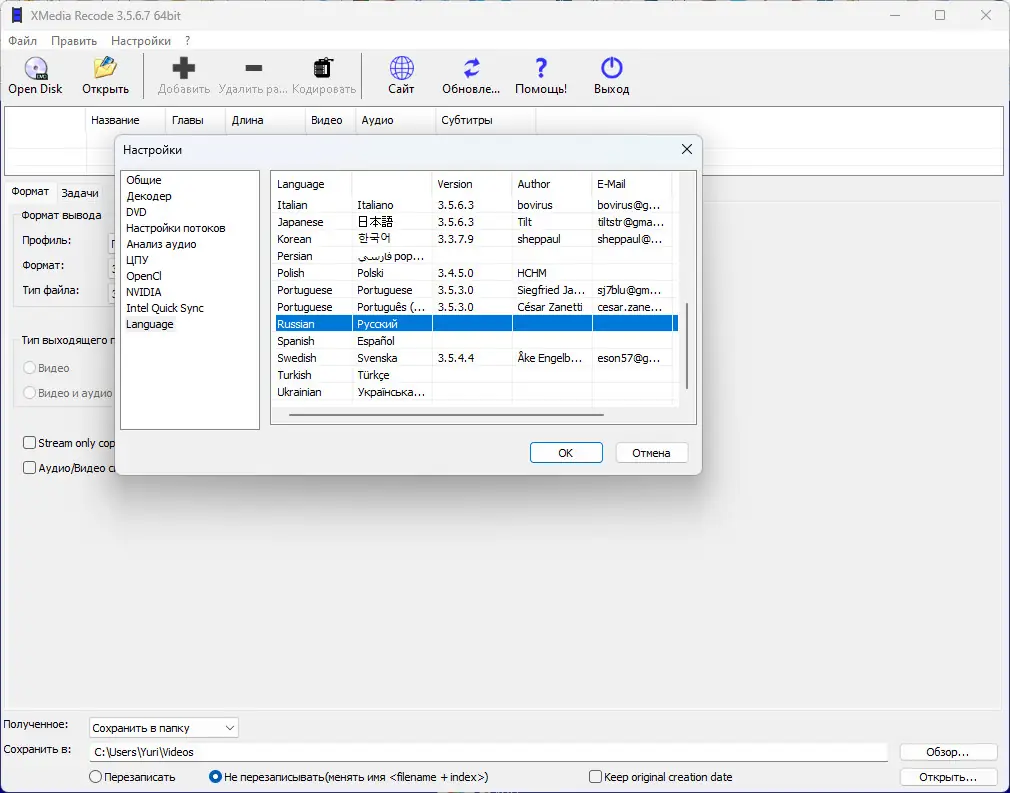Select the Korean language row
Image resolution: width=1010 pixels, height=793 pixels.
tap(475, 239)
